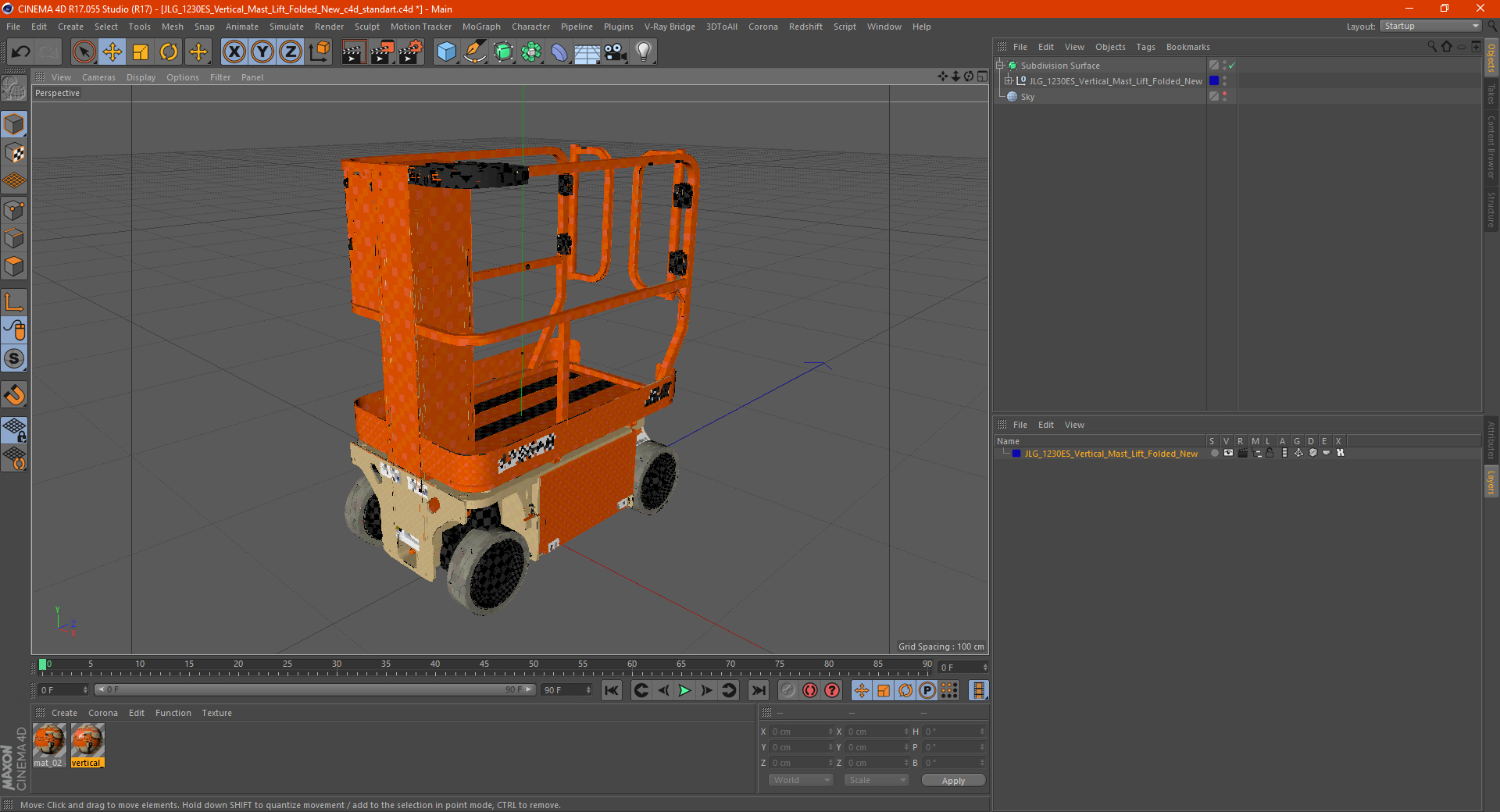This screenshot has height=812, width=1500.
Task: Open material manager Texture menu
Action: (216, 713)
